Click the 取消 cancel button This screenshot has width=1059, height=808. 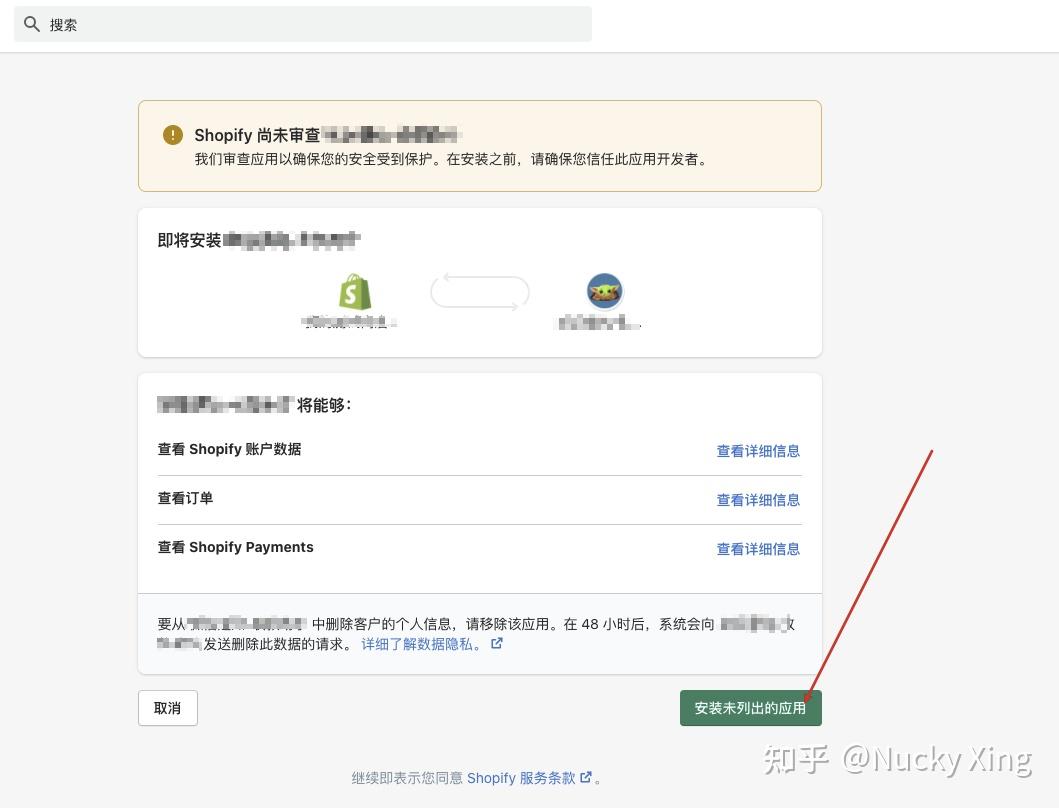click(x=167, y=707)
